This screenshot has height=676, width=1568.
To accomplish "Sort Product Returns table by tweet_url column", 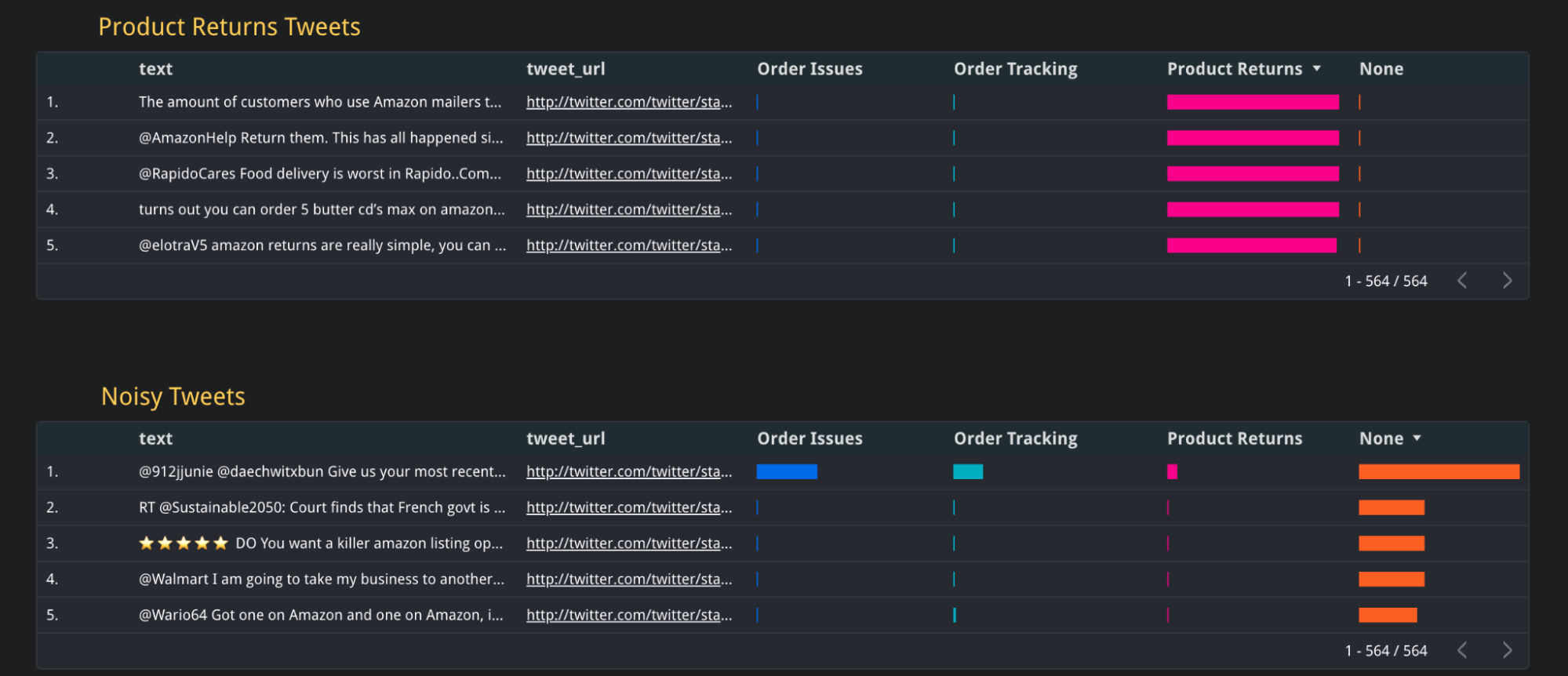I will point(566,69).
